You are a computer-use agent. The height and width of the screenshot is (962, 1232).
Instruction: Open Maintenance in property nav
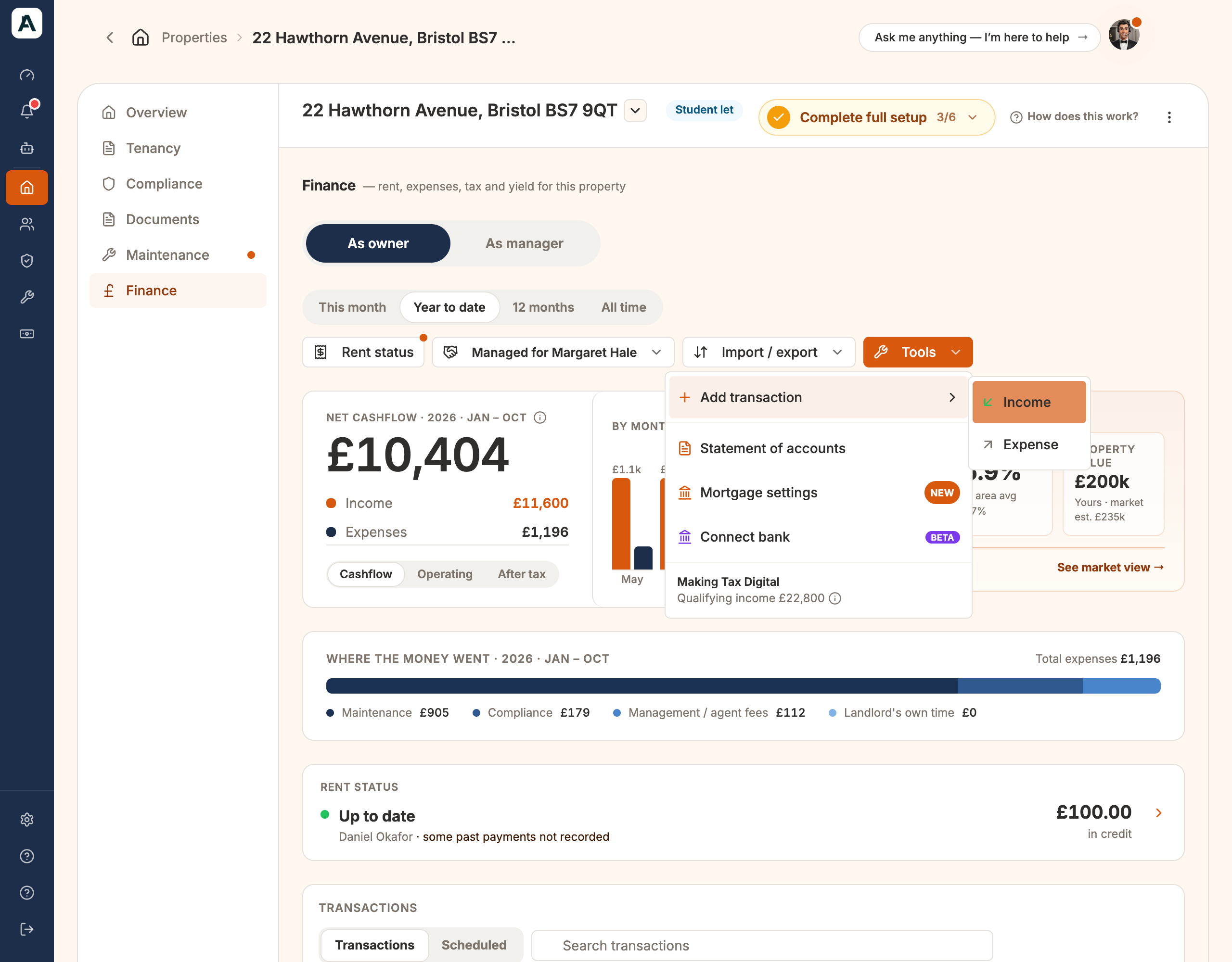pos(178,255)
